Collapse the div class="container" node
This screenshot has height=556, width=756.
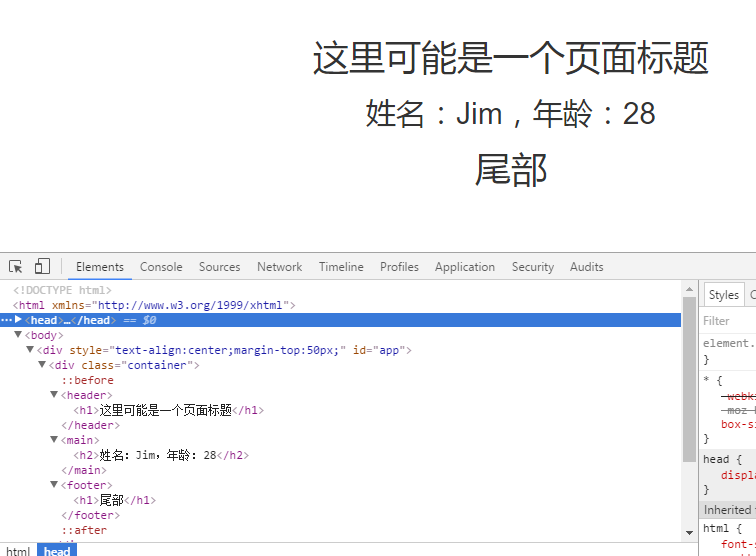coord(42,364)
